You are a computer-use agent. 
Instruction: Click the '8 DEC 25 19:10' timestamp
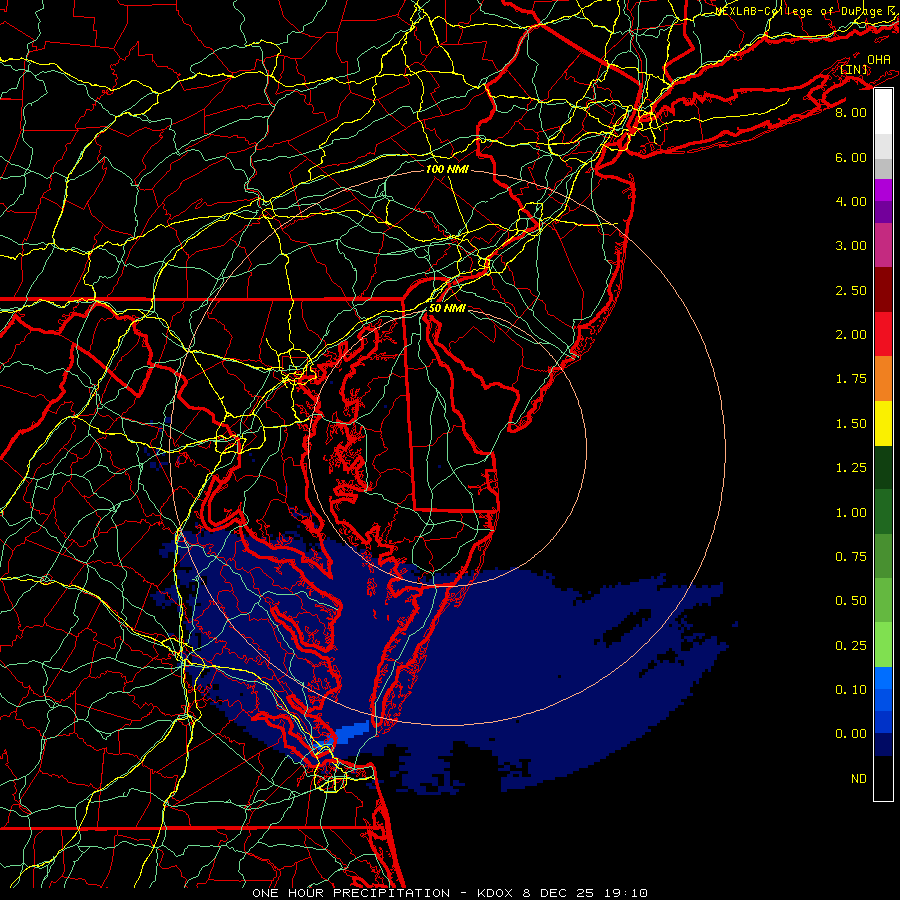click(585, 893)
